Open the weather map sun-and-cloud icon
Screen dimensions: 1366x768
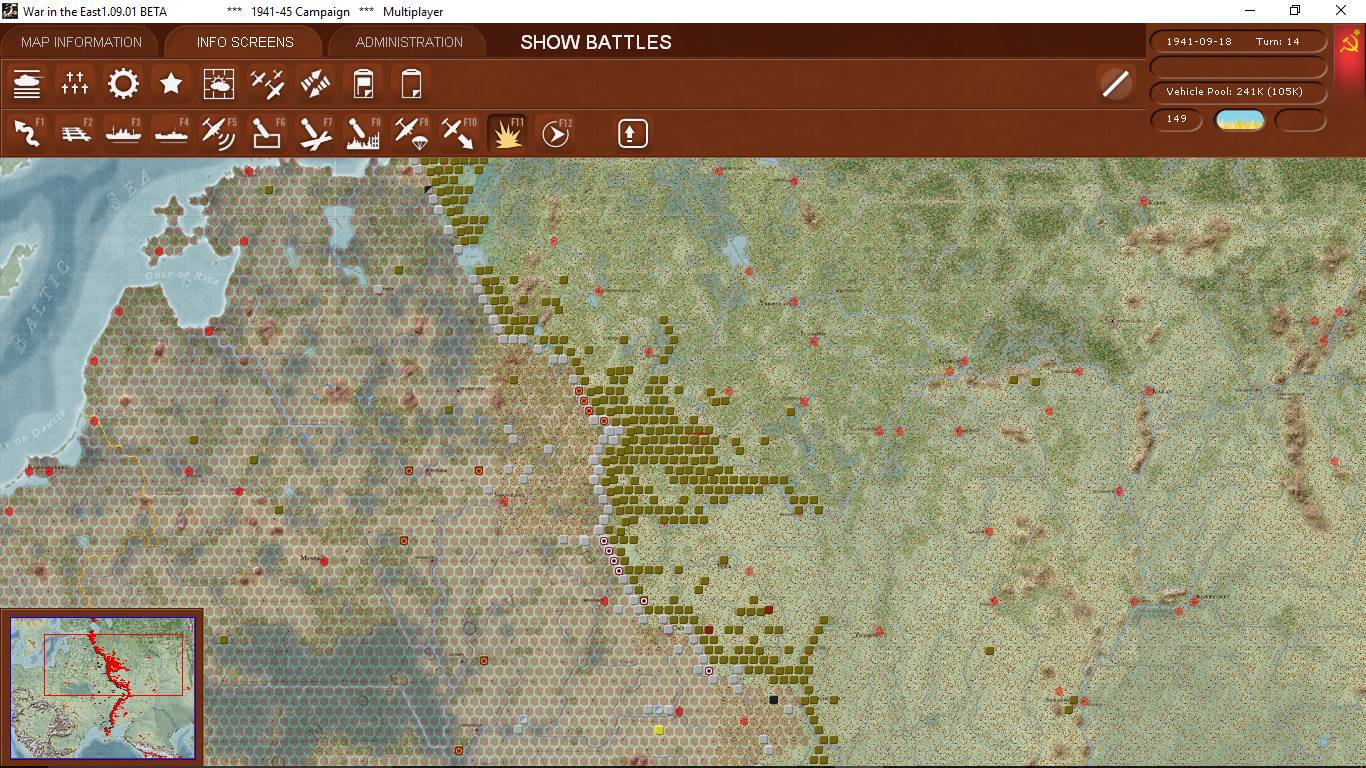(219, 83)
